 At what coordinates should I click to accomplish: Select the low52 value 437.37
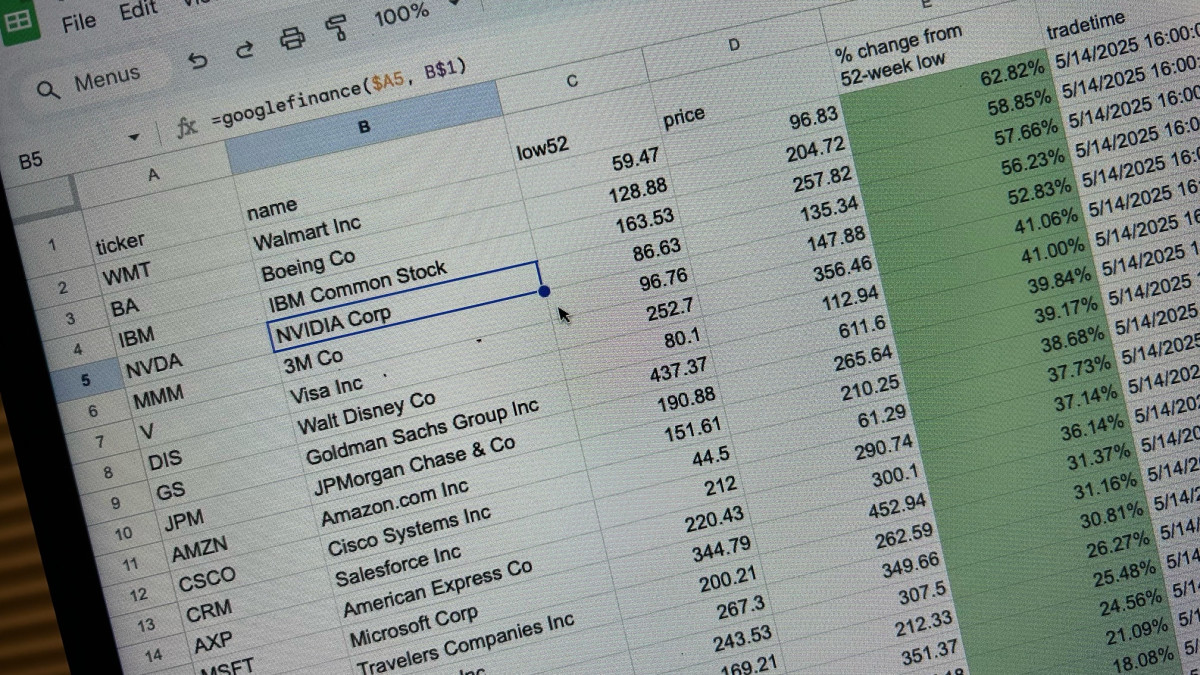pos(678,371)
